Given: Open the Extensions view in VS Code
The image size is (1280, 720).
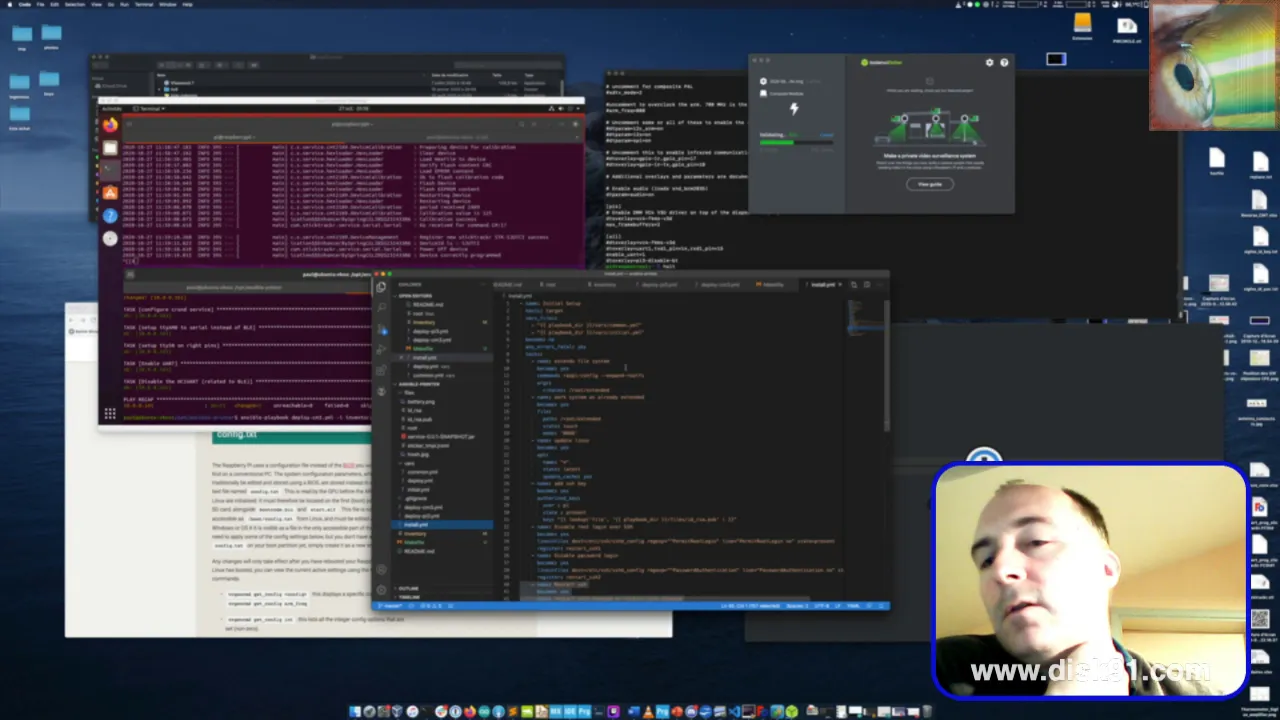Looking at the screenshot, I should pos(381,370).
